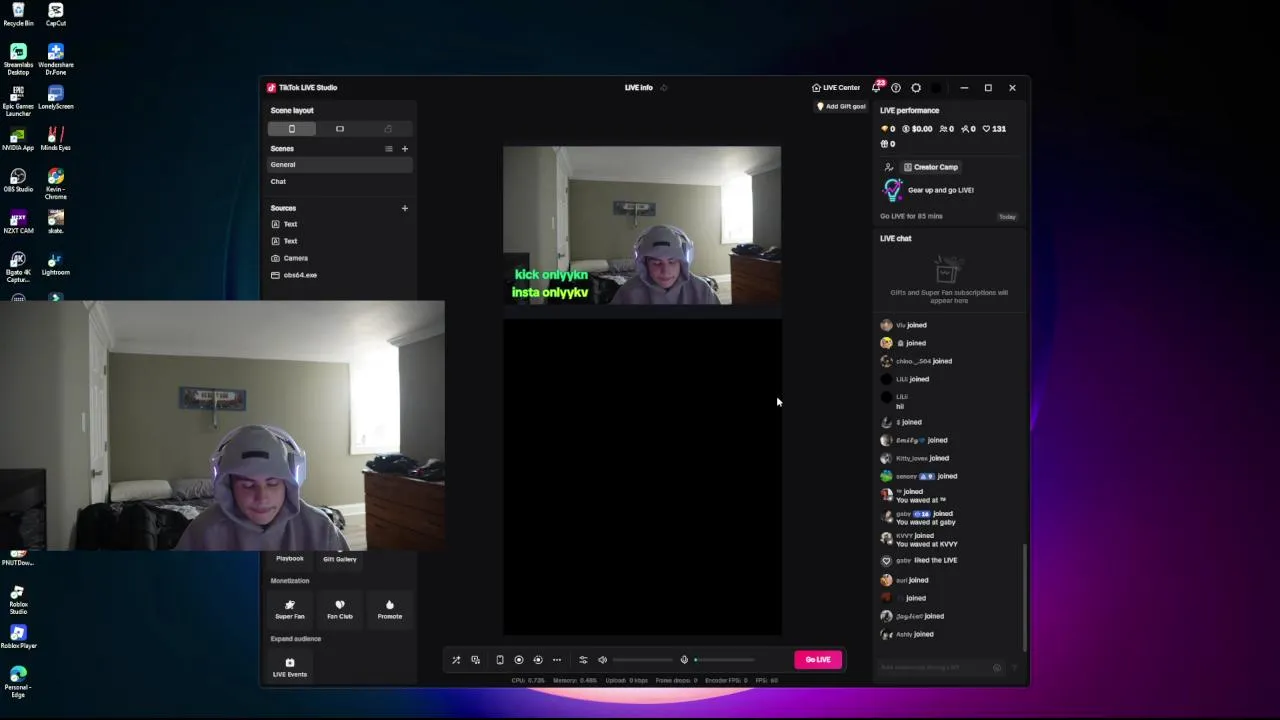Open Roblox Studio desktop icon
1280x720 pixels.
click(18, 600)
